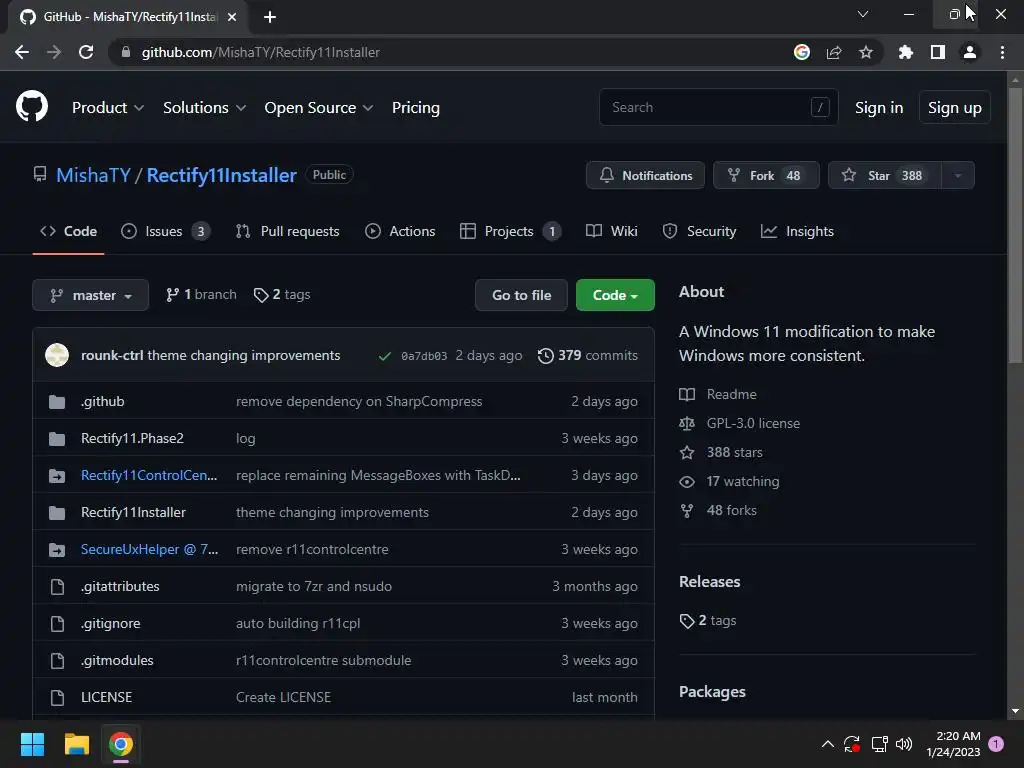This screenshot has width=1024, height=768.
Task: Expand the Solutions menu
Action: coord(204,108)
